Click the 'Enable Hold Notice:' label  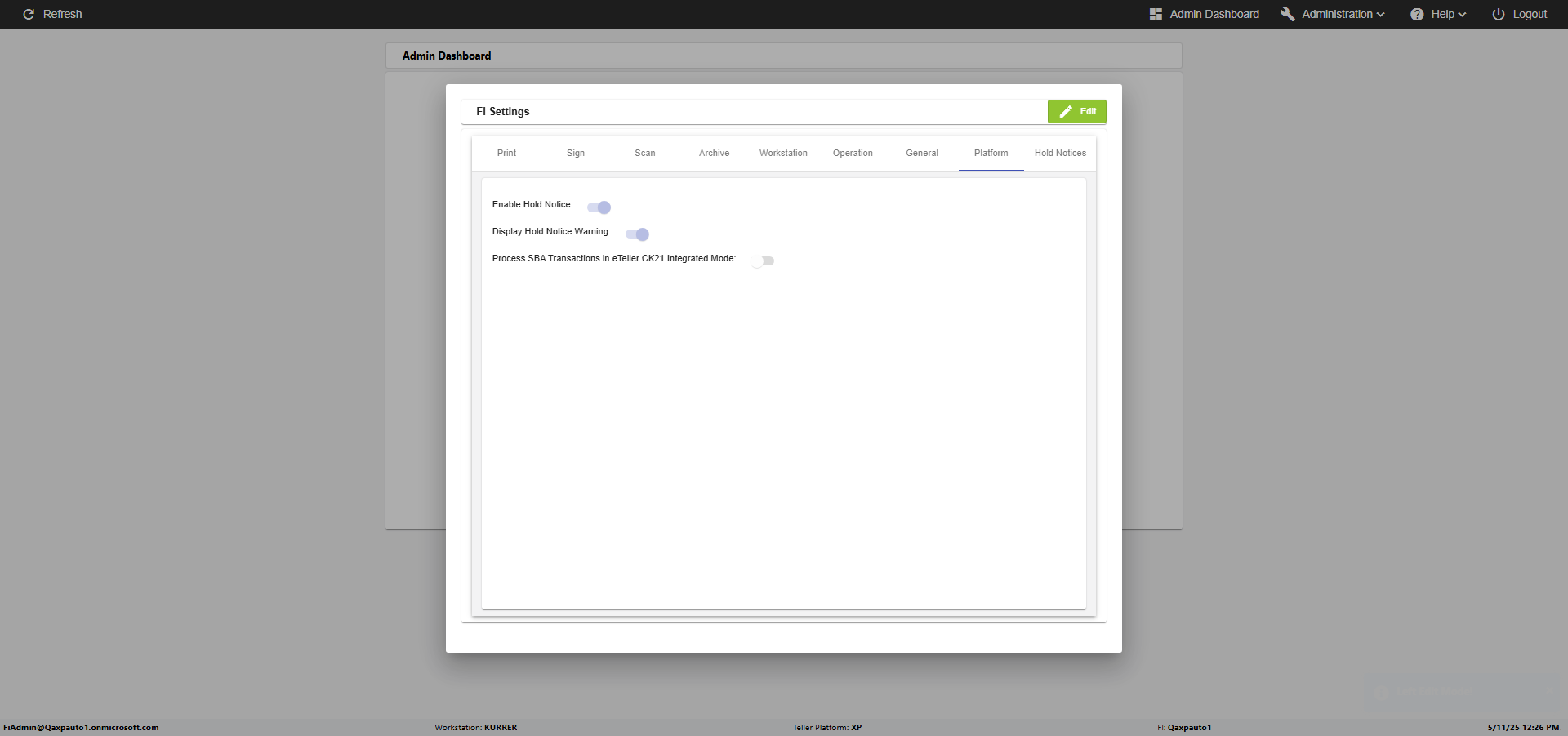532,205
